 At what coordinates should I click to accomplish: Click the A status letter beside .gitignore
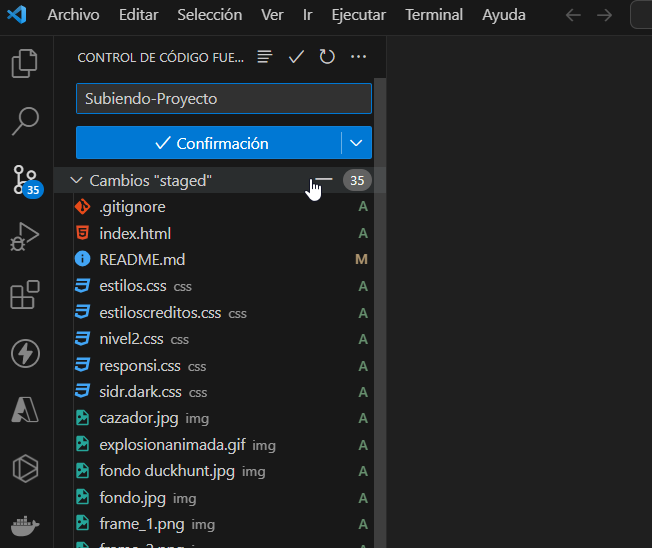tap(363, 207)
